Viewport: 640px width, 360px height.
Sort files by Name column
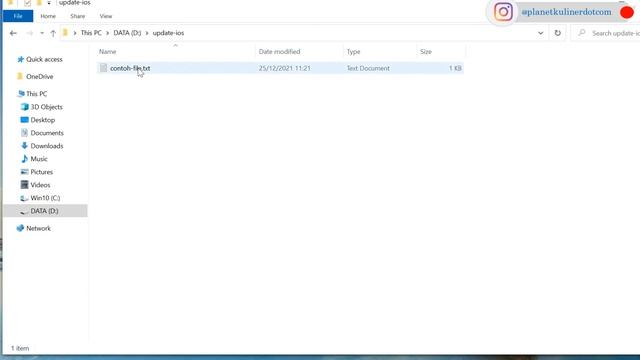[x=107, y=51]
